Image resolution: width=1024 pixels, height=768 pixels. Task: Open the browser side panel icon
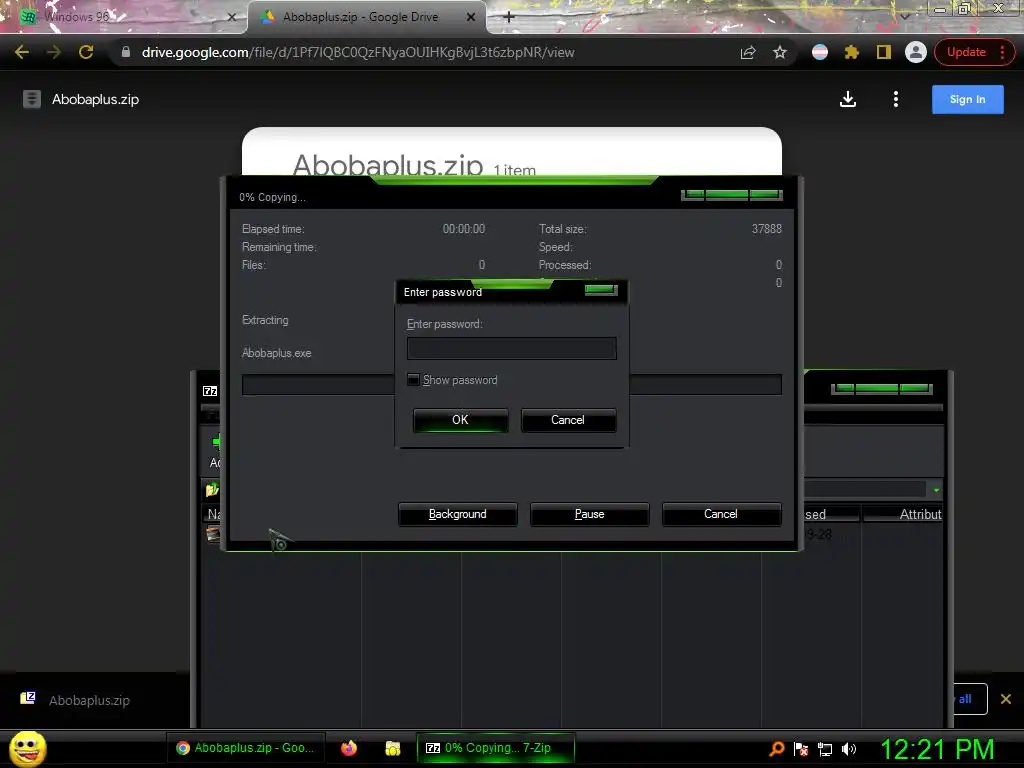click(884, 52)
